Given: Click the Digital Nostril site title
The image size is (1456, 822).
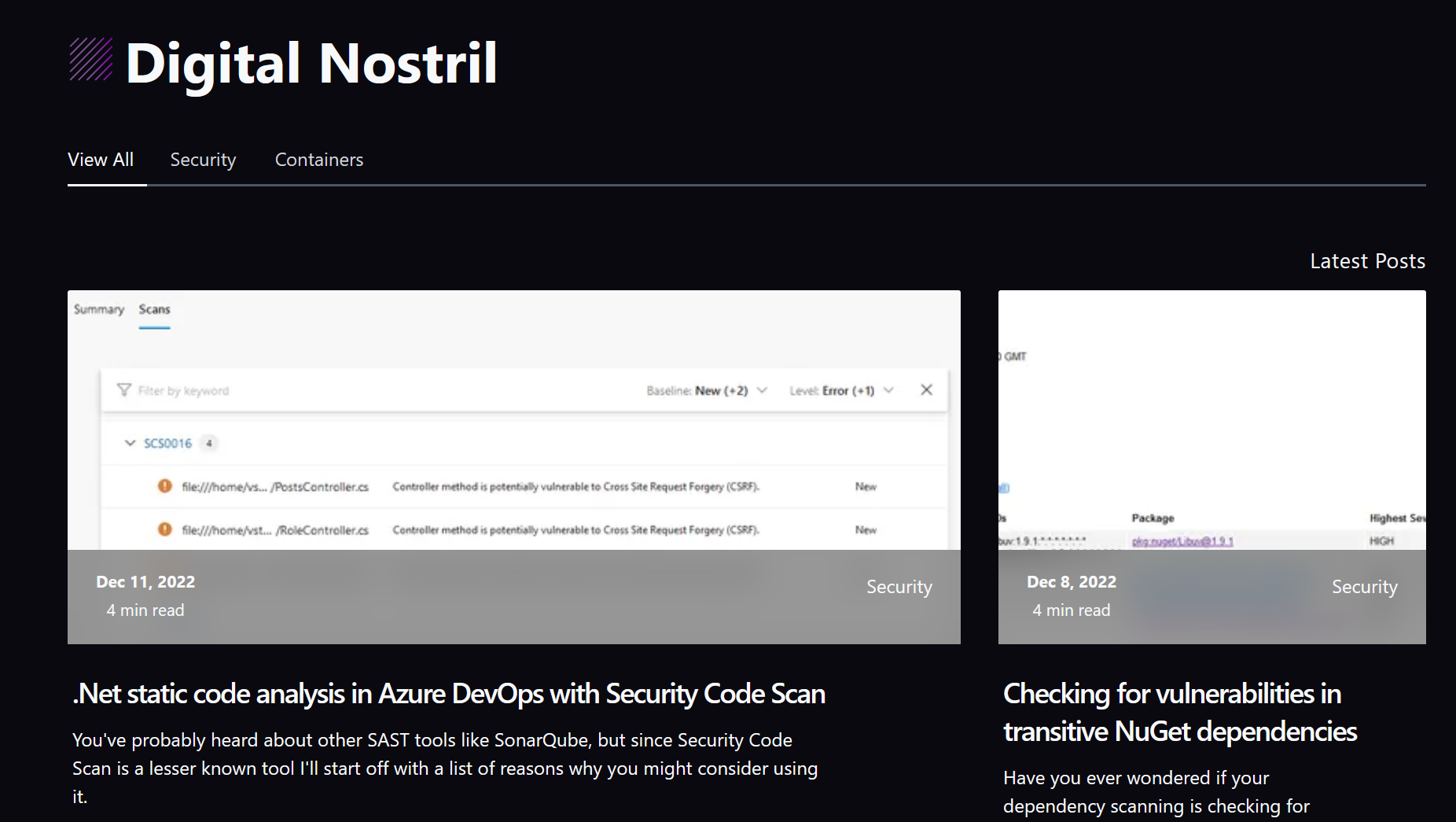Looking at the screenshot, I should point(311,63).
